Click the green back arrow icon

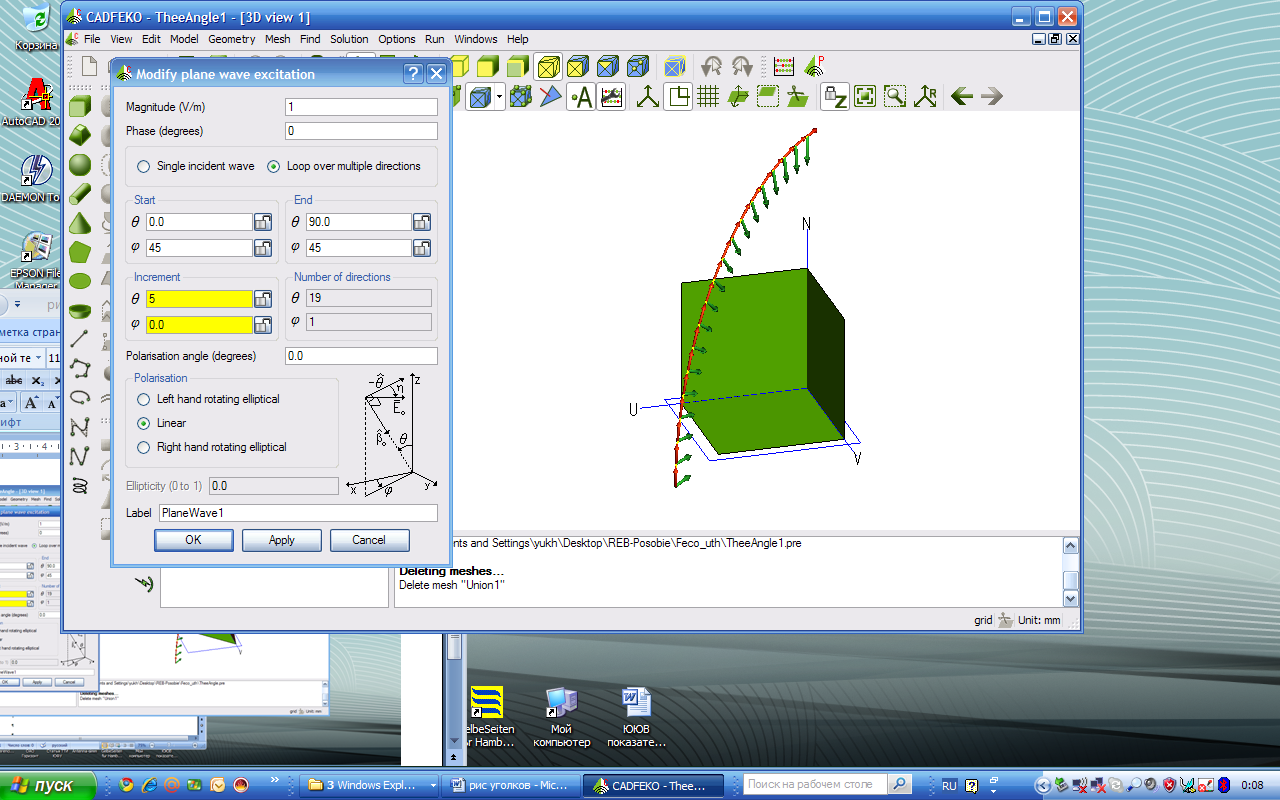click(x=962, y=97)
